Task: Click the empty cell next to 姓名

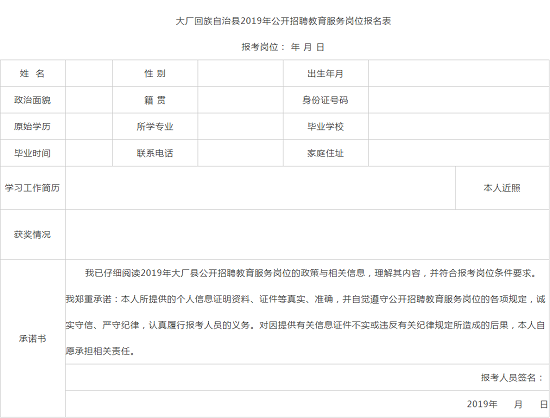Action: point(89,73)
